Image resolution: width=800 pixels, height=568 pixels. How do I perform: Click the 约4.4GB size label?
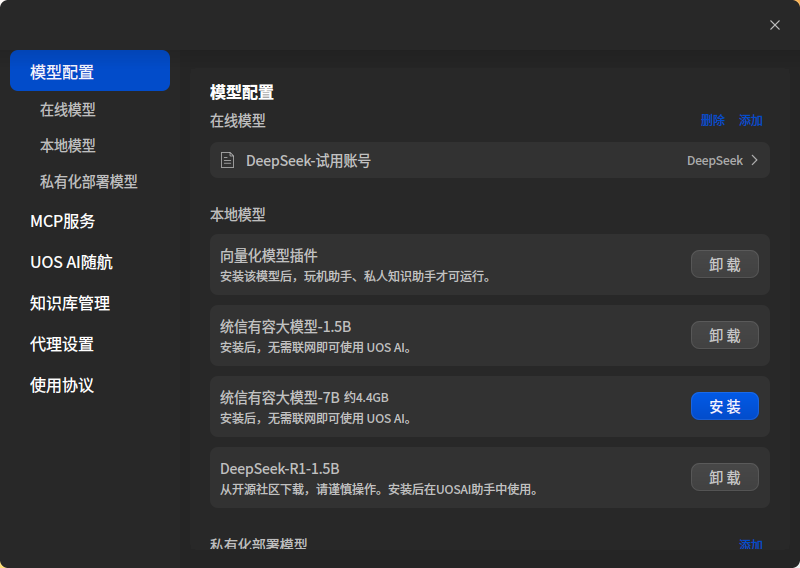[x=366, y=398]
